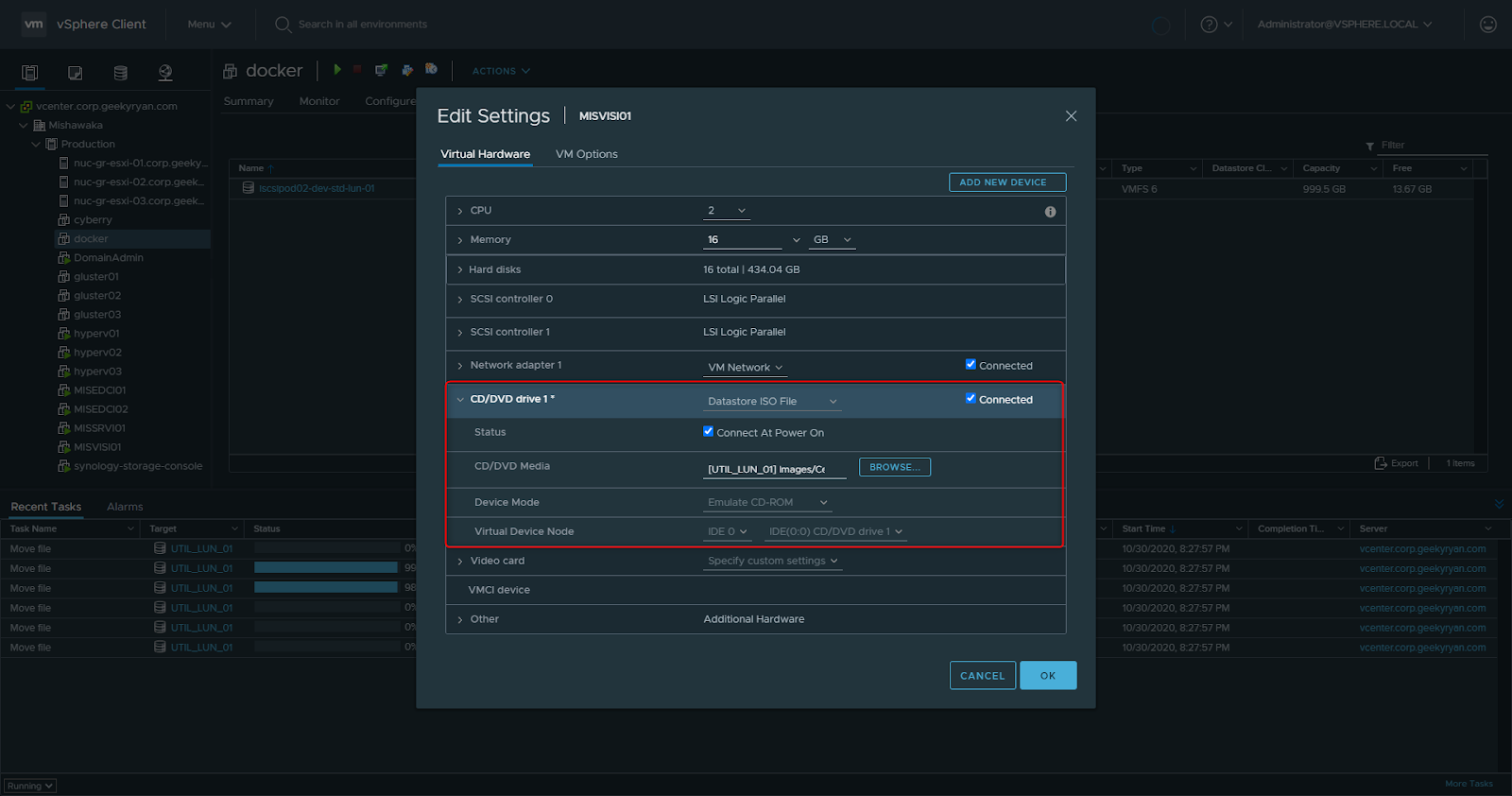This screenshot has width=1512, height=796.
Task: Click the search in all environments field
Action: [363, 25]
